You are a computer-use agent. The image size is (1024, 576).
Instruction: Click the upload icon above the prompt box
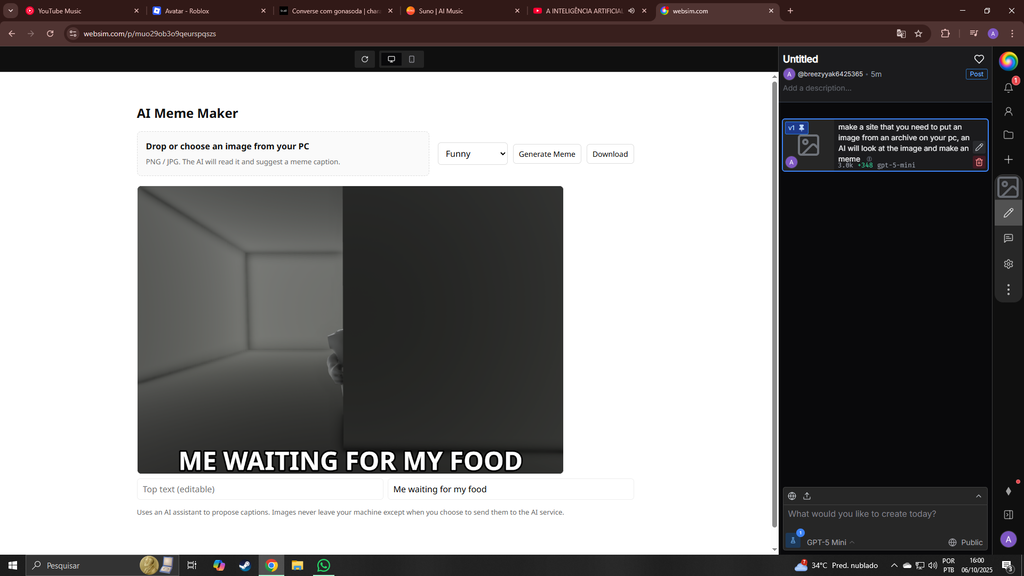pyautogui.click(x=807, y=496)
